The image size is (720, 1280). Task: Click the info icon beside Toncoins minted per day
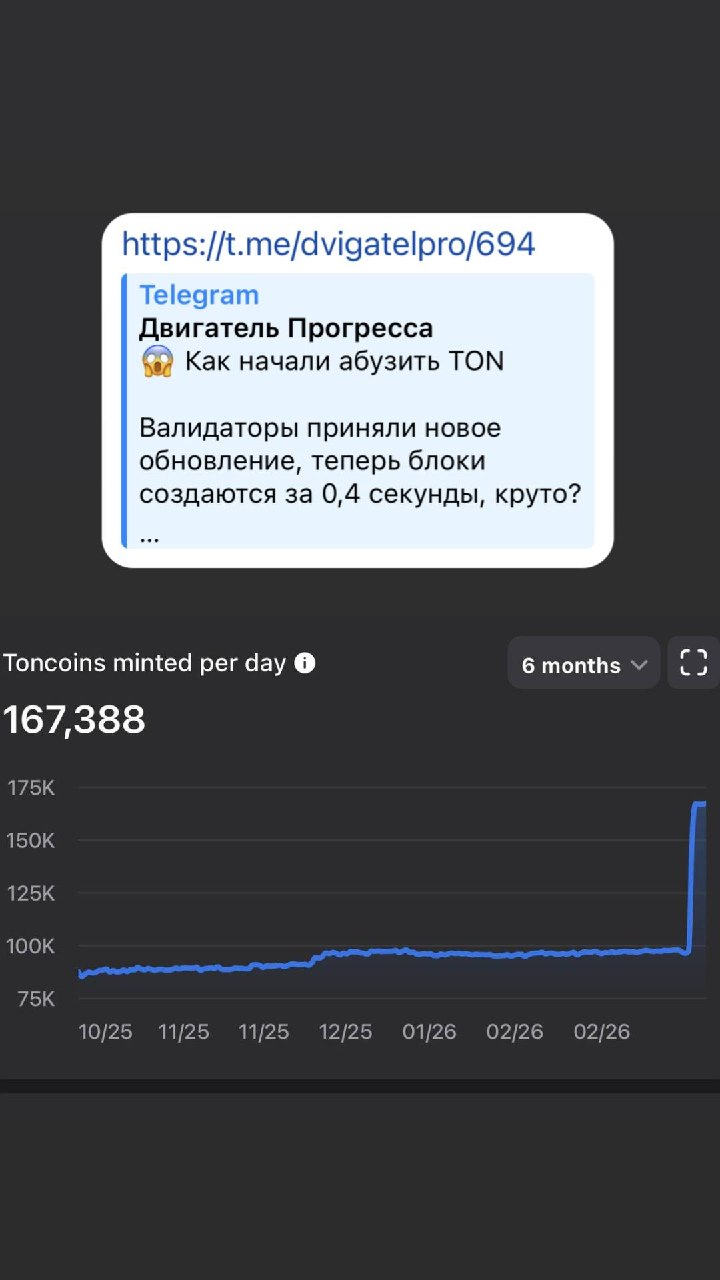[305, 663]
